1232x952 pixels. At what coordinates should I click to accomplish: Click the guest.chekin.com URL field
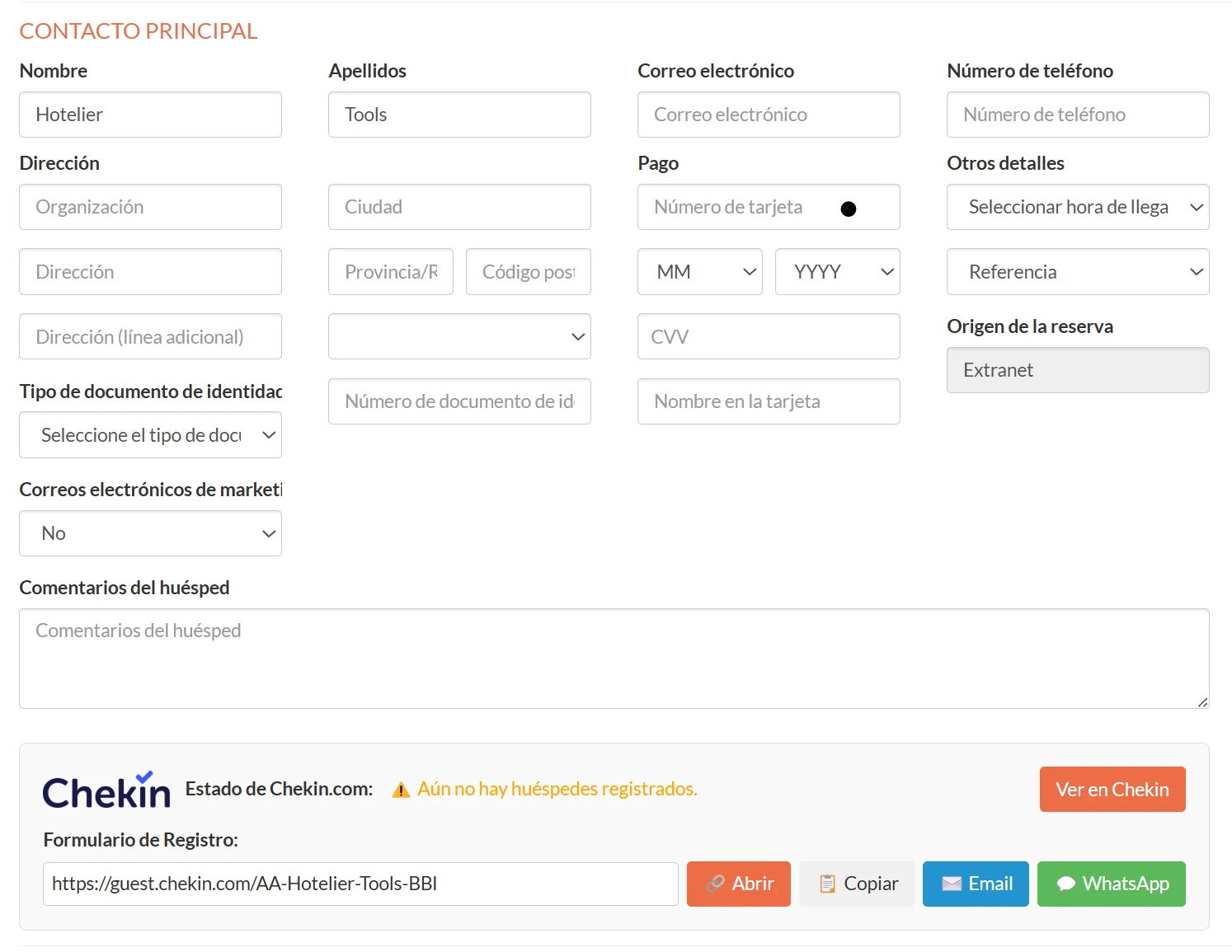click(x=360, y=884)
